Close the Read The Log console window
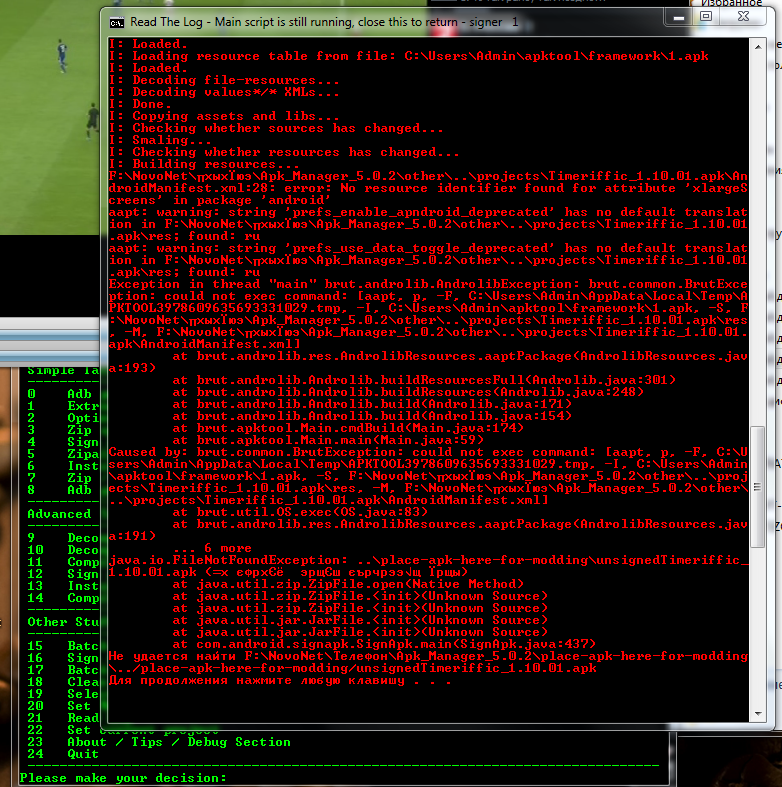The width and height of the screenshot is (782, 787). [743, 17]
